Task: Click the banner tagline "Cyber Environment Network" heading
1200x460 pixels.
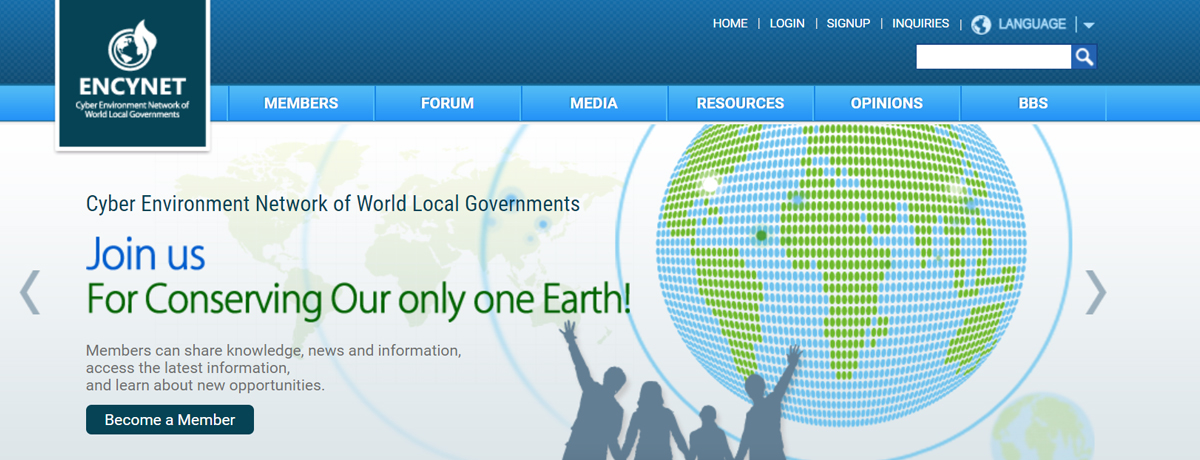Action: [x=333, y=204]
